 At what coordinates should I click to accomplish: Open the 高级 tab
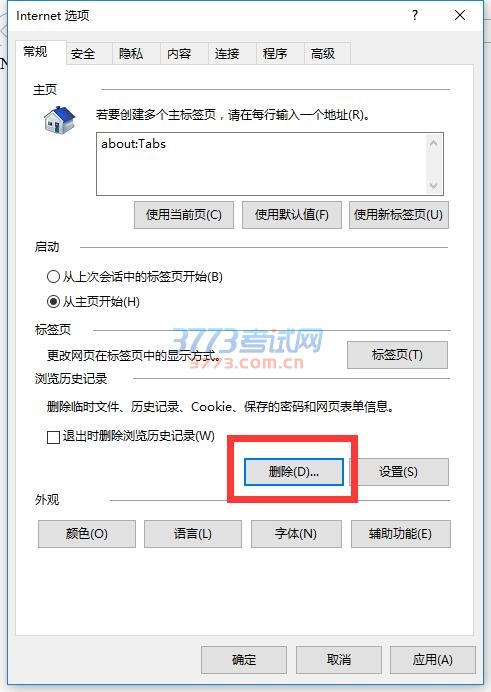click(323, 54)
